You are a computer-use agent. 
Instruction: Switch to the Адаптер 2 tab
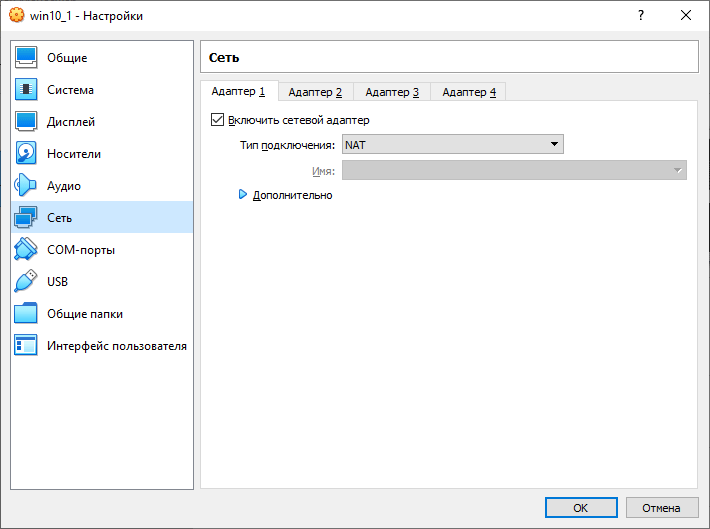click(x=315, y=92)
